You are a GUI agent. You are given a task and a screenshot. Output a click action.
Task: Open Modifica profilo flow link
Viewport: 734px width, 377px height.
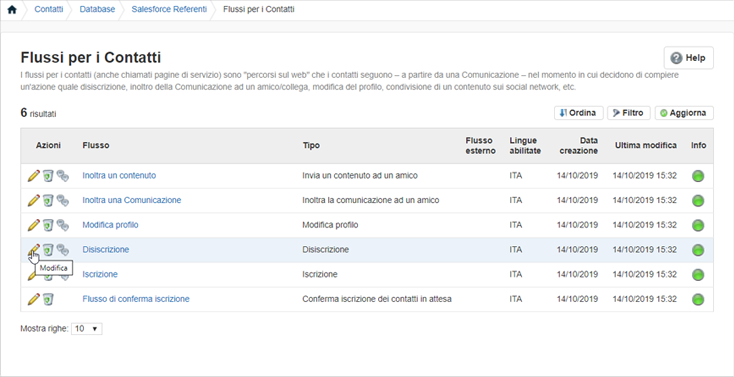(110, 225)
